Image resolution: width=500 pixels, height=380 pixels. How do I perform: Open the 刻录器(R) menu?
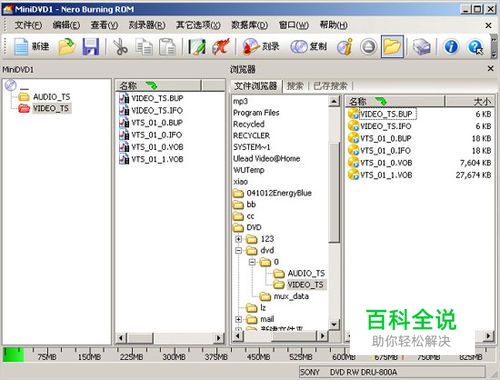pyautogui.click(x=147, y=25)
